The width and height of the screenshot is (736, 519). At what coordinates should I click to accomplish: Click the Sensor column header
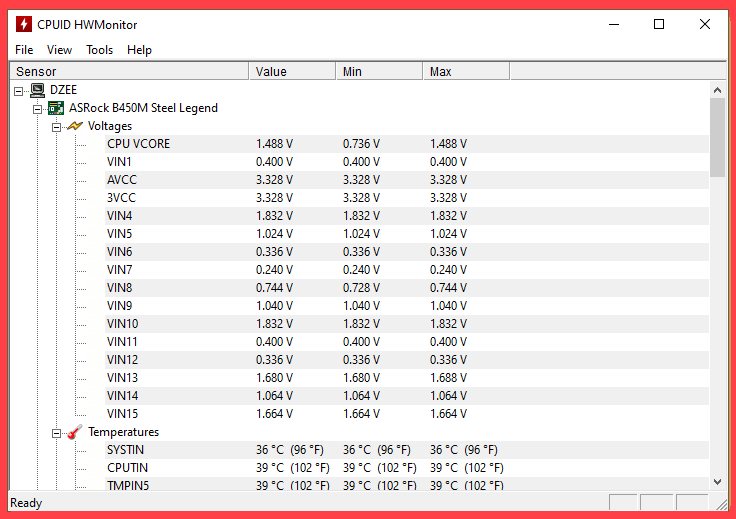pos(129,71)
